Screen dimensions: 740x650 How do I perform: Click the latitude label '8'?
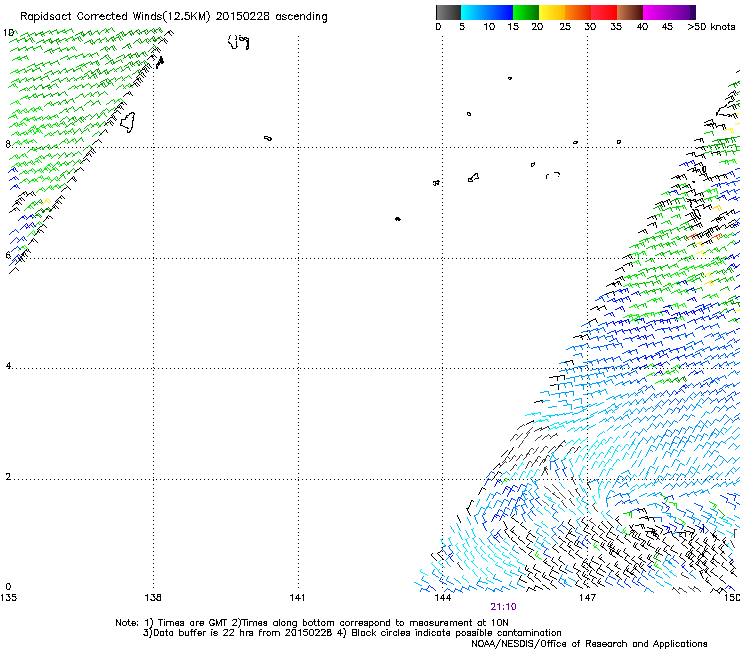(8, 144)
